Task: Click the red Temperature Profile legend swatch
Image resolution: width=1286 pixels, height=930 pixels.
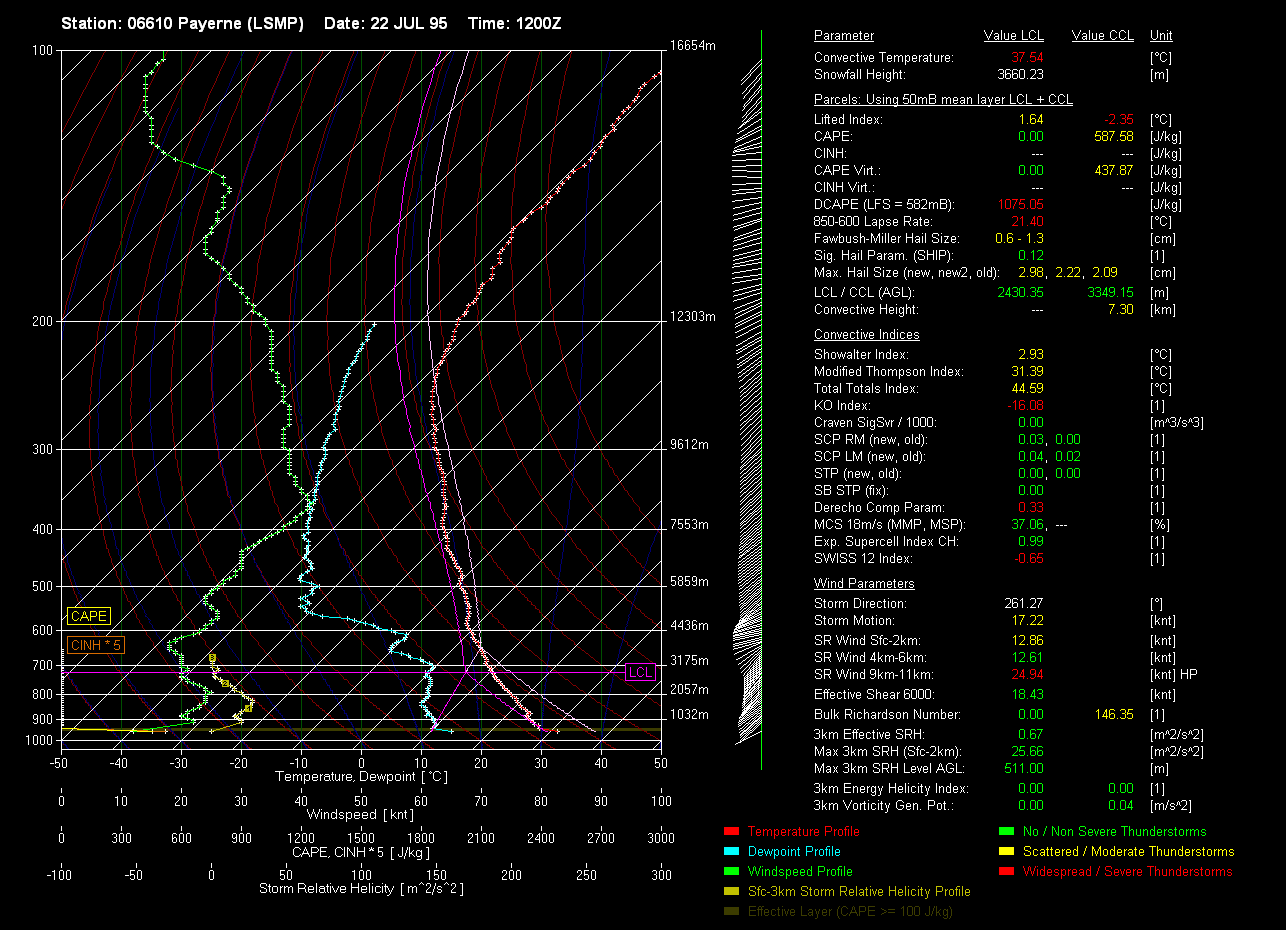Action: [x=729, y=831]
